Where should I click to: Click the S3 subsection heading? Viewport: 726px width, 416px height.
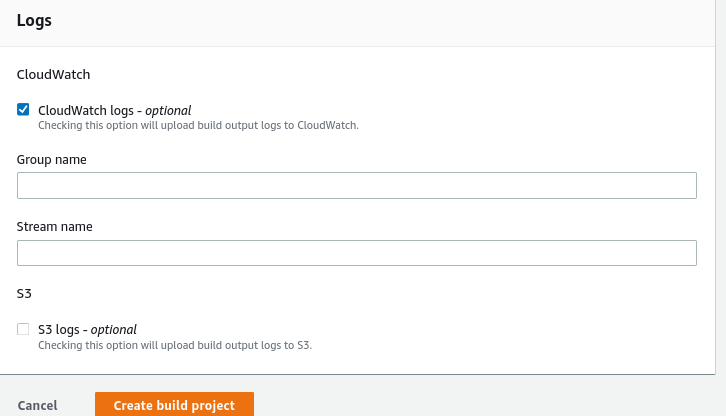pyautogui.click(x=24, y=294)
